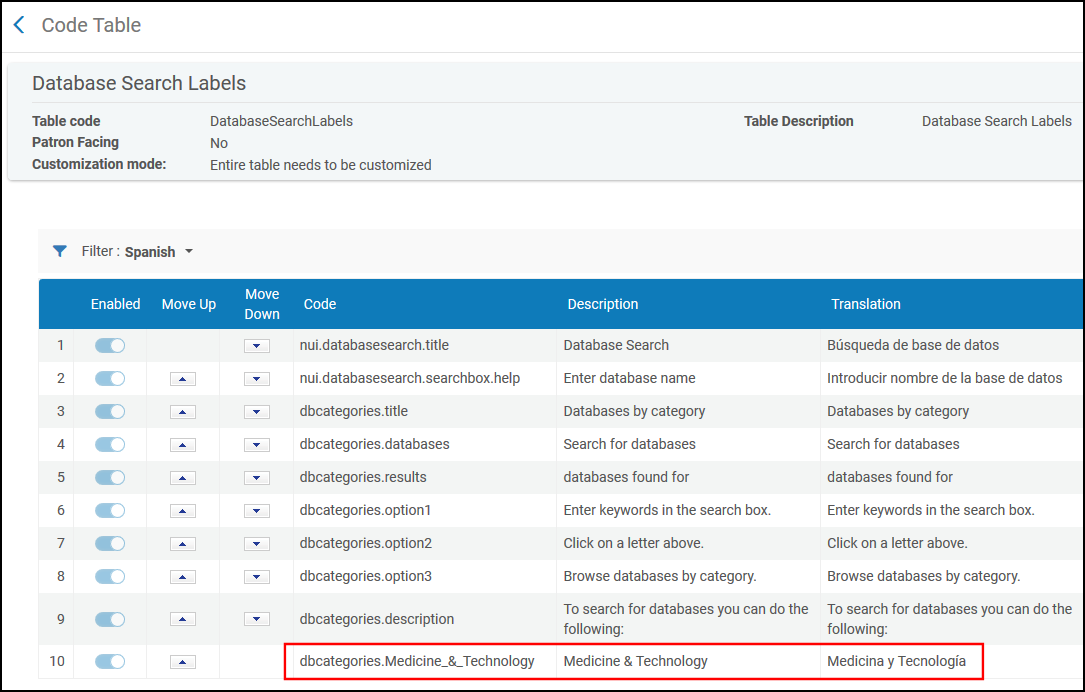Disable the dbcategories.databases row toggle

click(110, 444)
